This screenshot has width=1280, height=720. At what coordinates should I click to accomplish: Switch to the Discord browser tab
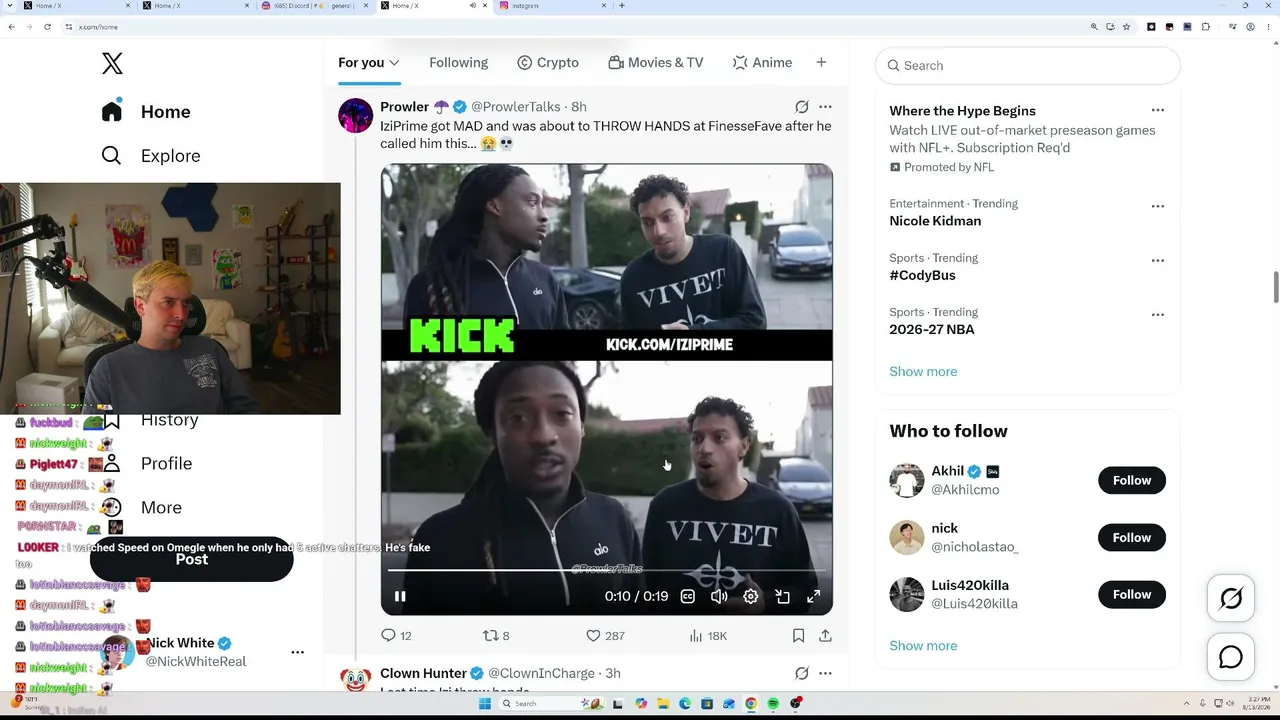(315, 6)
